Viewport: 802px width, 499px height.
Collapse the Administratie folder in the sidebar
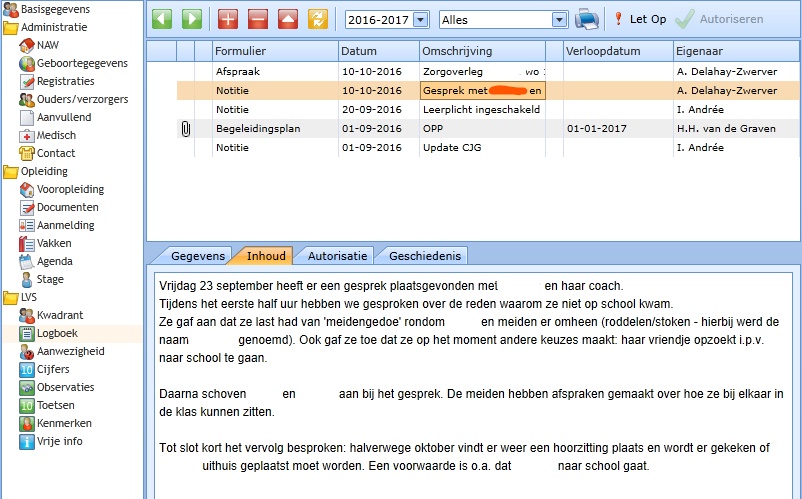point(11,27)
